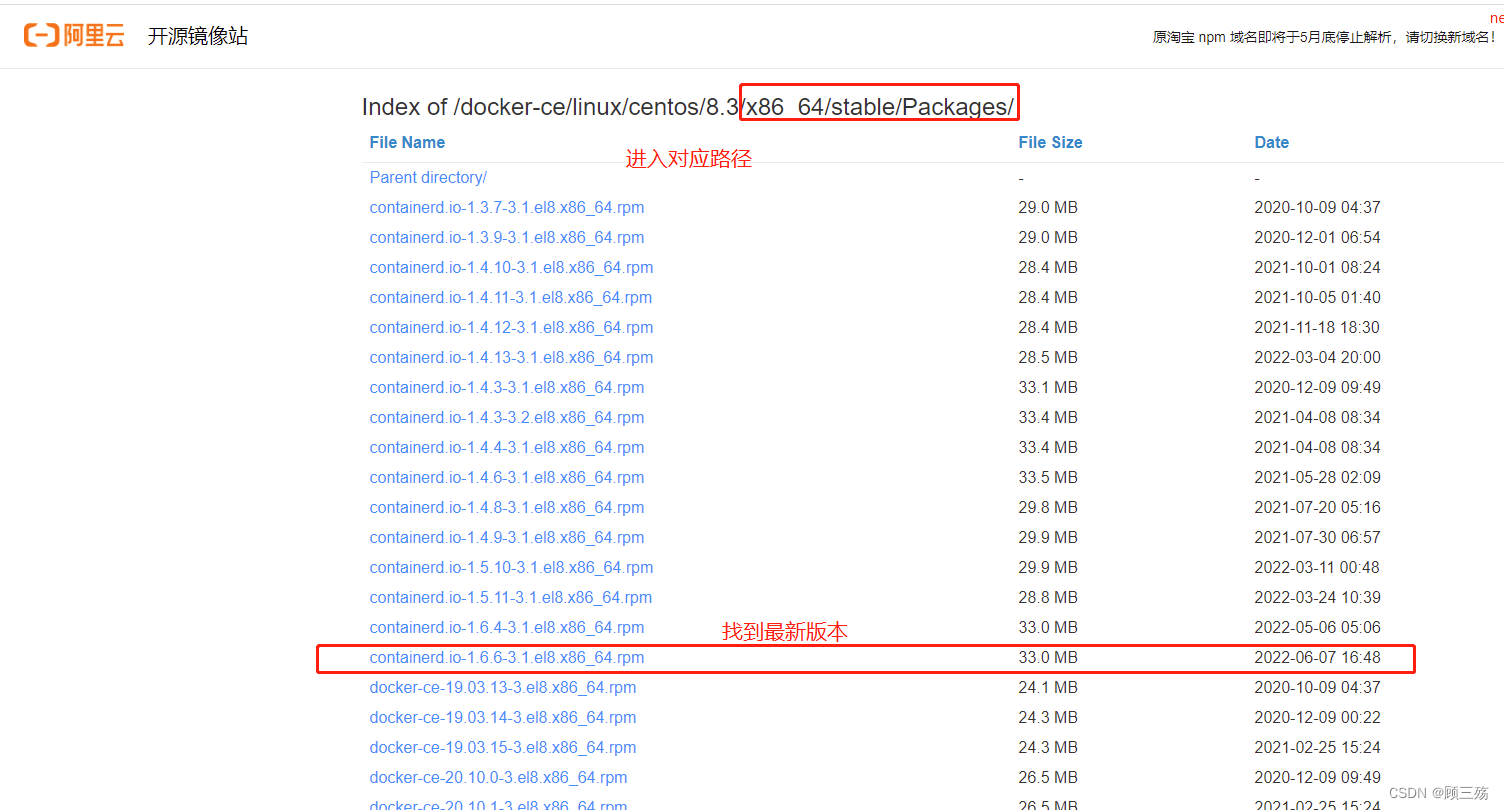The height and width of the screenshot is (810, 1504).
Task: Download containerd.io-1.3.9-3.1.el8 package
Action: coord(507,237)
